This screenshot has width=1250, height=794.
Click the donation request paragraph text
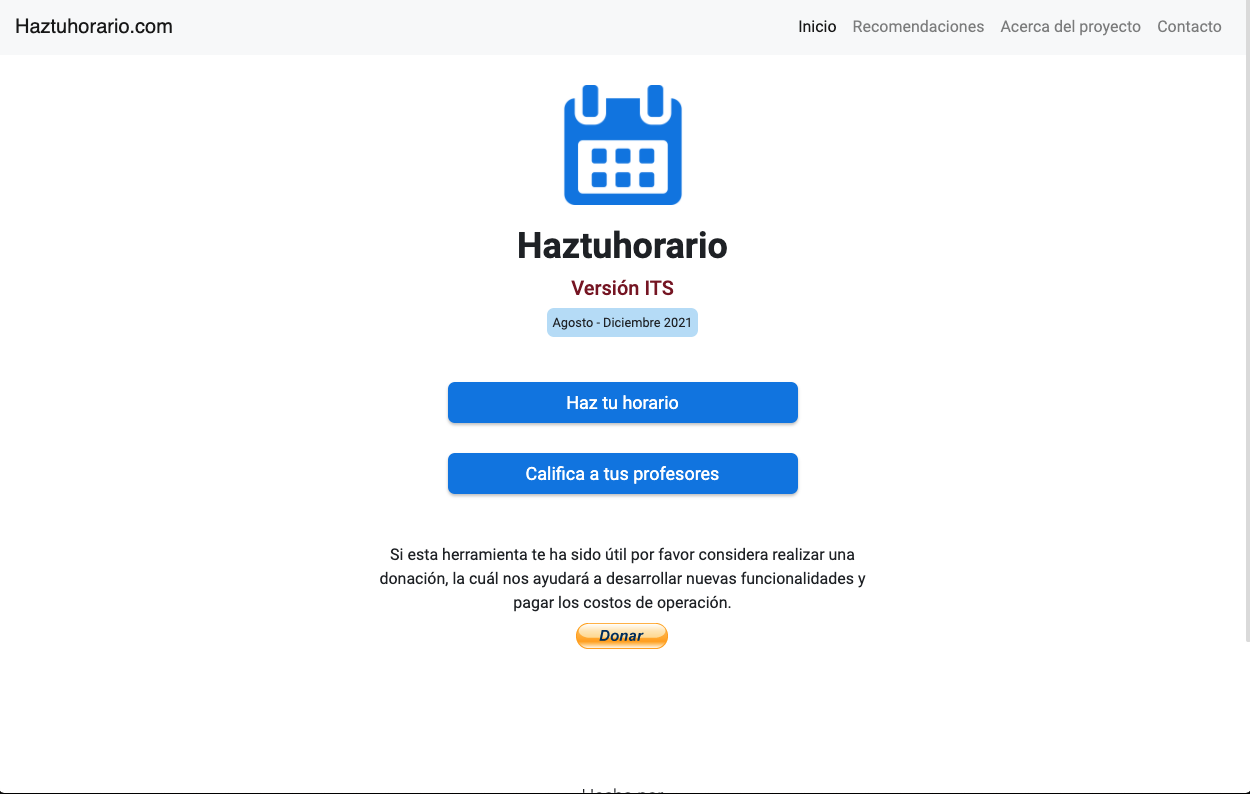click(622, 578)
